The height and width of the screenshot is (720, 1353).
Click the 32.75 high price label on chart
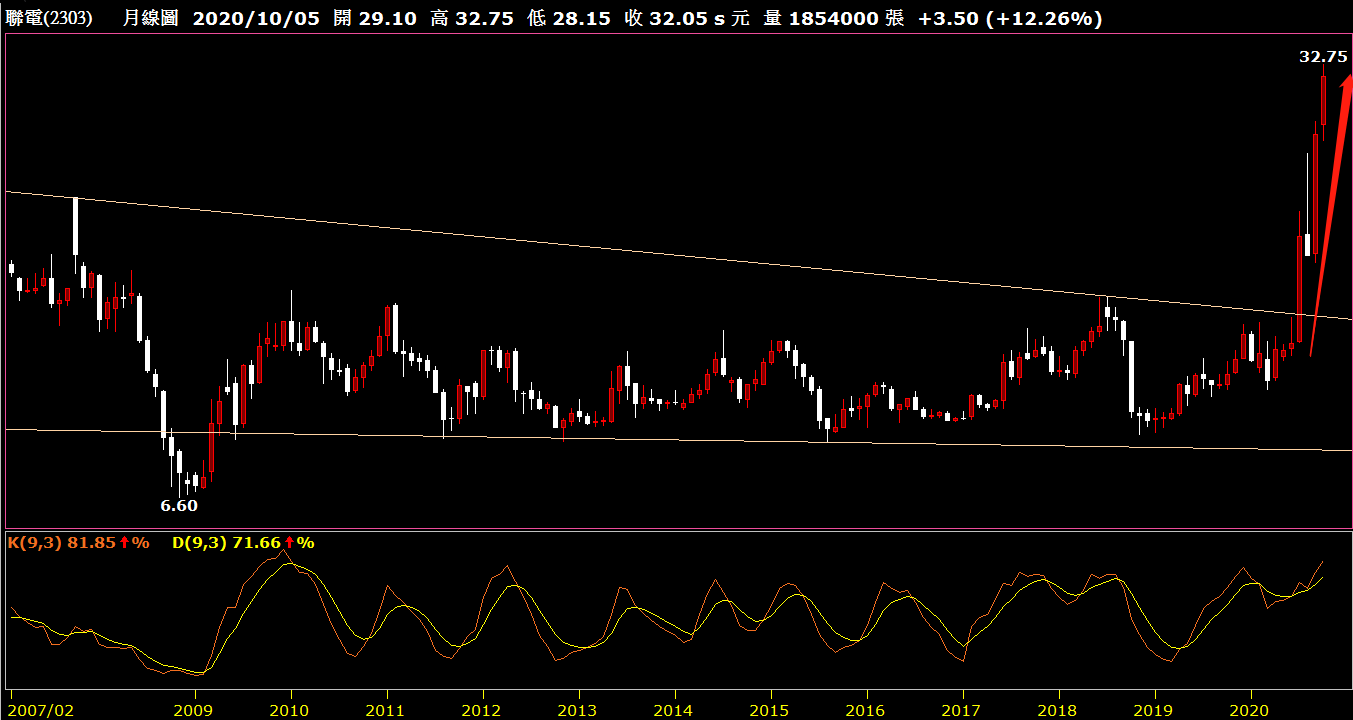click(x=1322, y=57)
